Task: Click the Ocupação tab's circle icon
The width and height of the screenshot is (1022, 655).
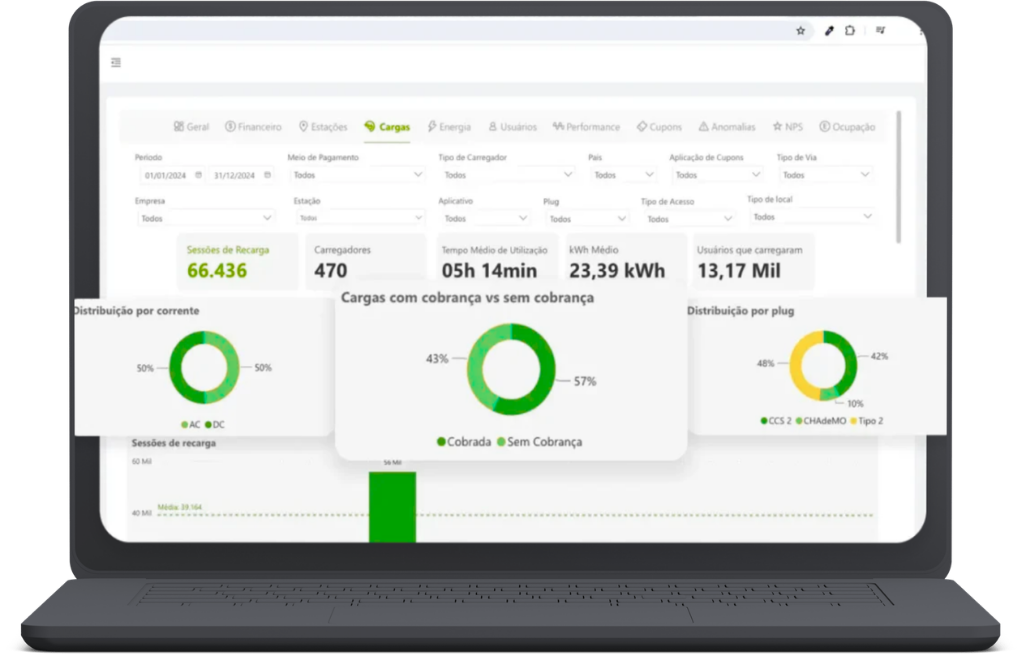Action: pyautogui.click(x=825, y=126)
